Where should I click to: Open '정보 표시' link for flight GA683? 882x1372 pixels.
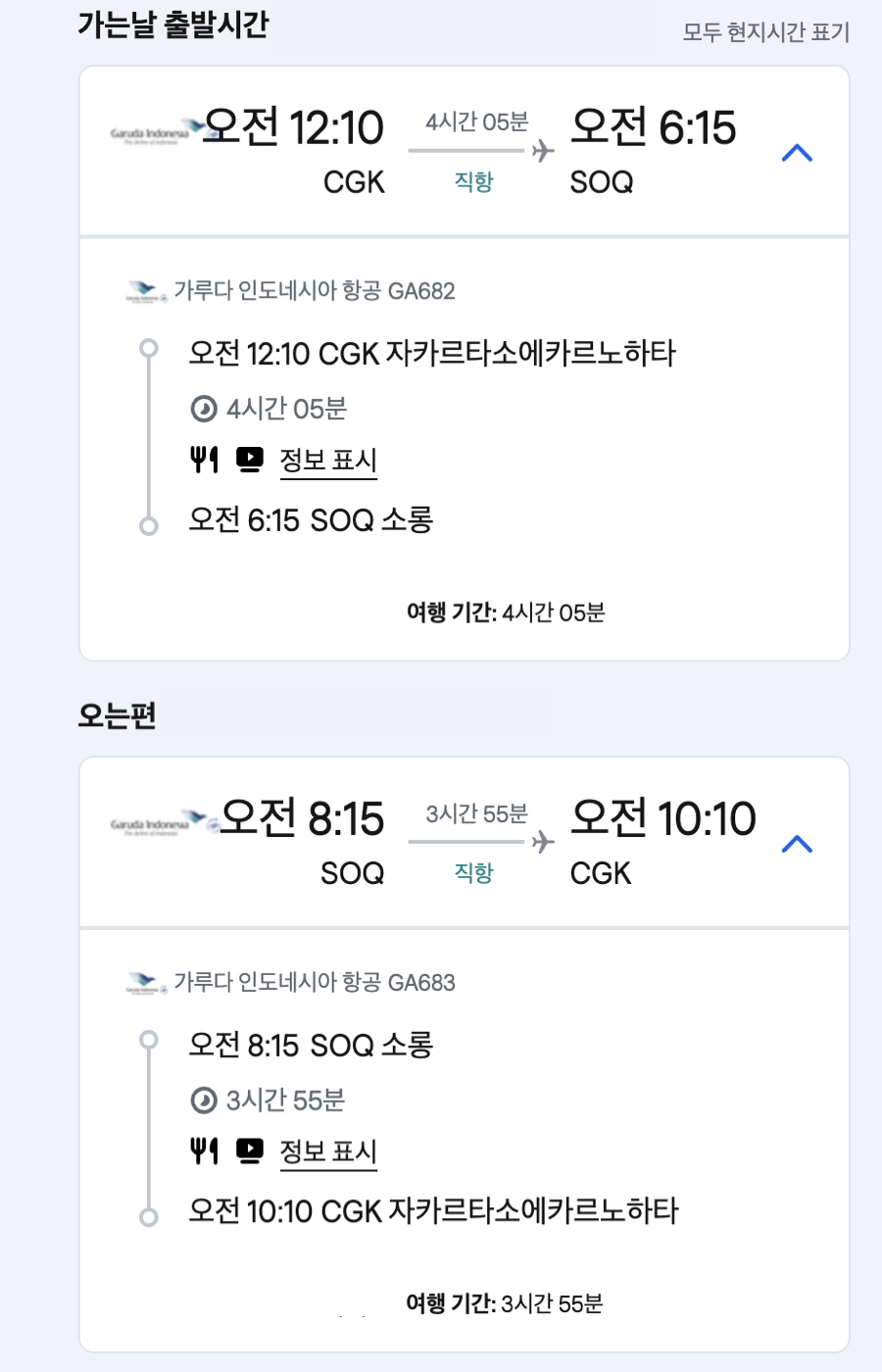pyautogui.click(x=328, y=1151)
